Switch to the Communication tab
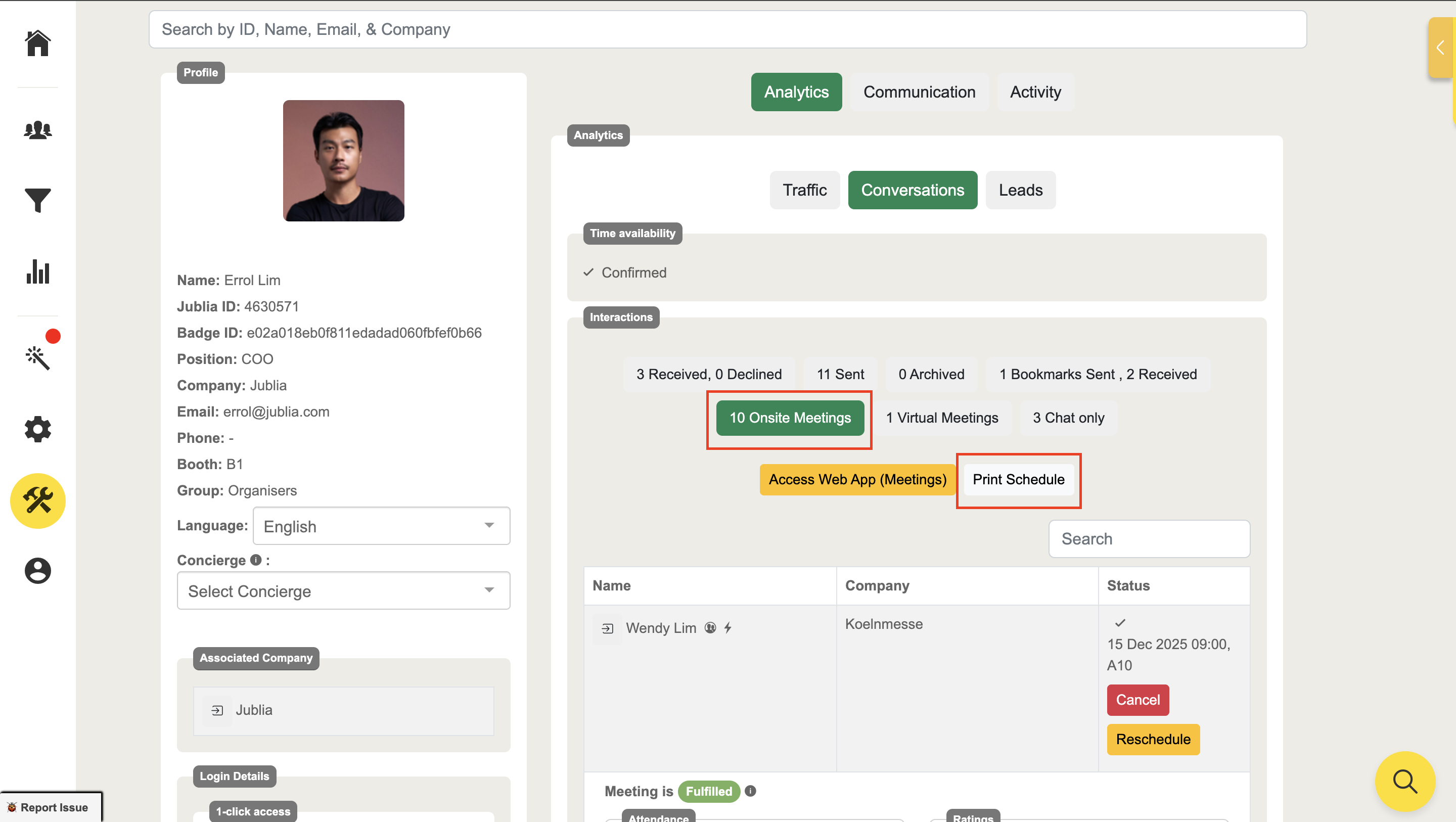 click(x=919, y=92)
